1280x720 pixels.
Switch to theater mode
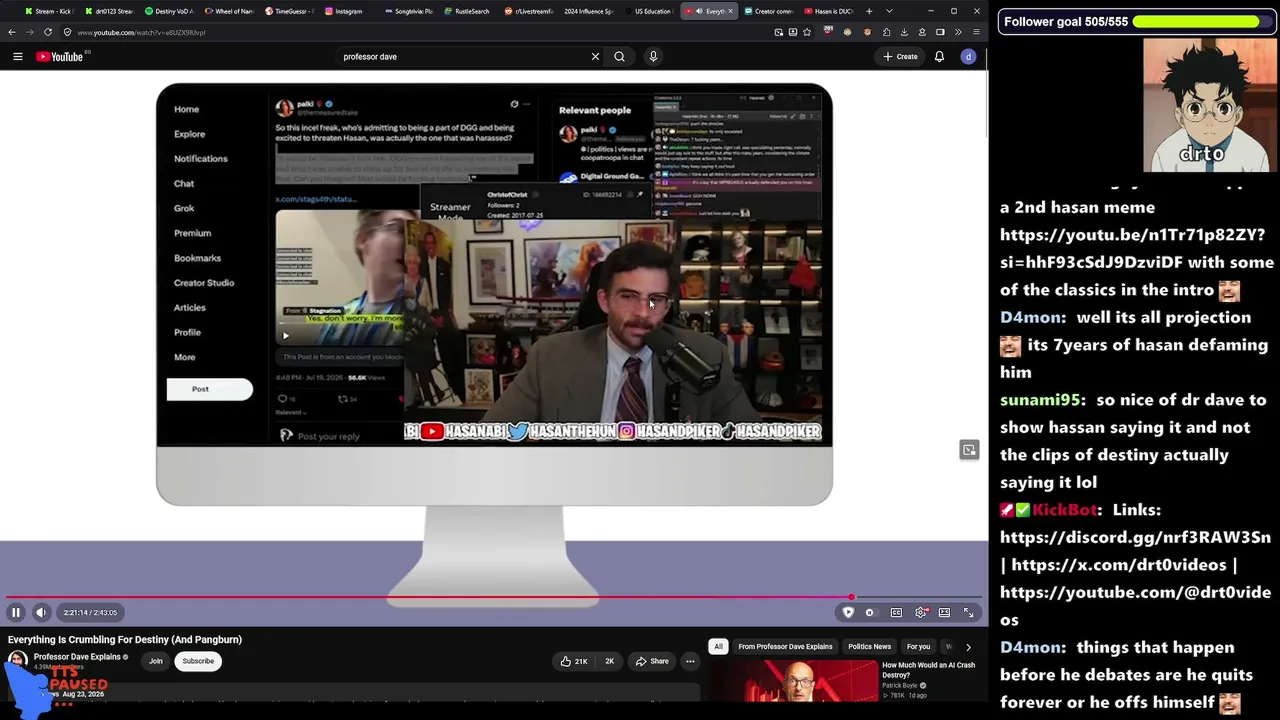point(944,612)
